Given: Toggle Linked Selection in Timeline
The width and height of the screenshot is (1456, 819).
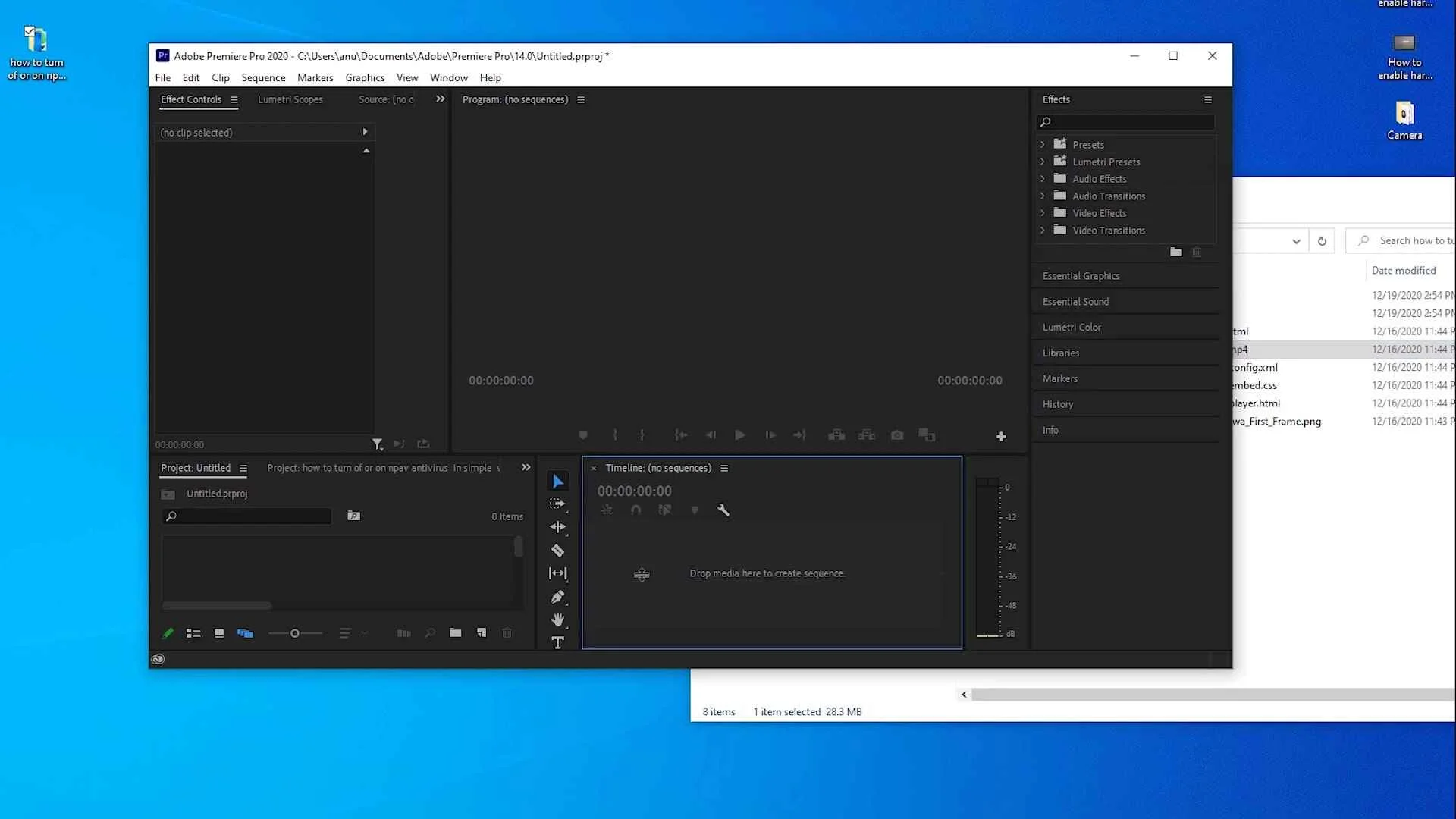Looking at the screenshot, I should [665, 510].
